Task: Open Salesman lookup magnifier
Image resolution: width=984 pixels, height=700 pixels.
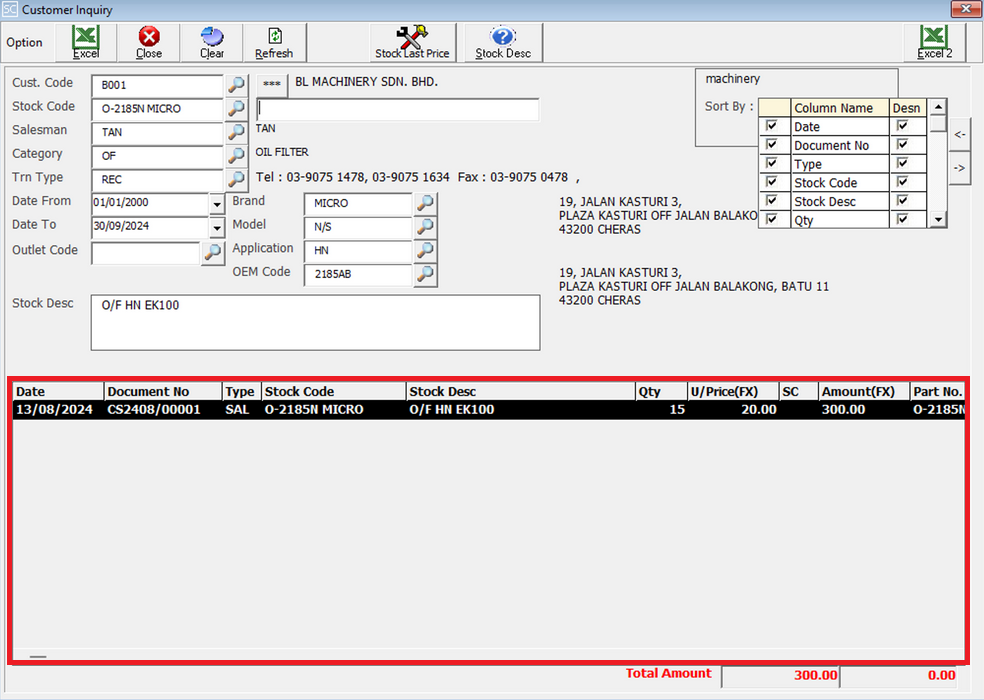Action: (x=237, y=132)
